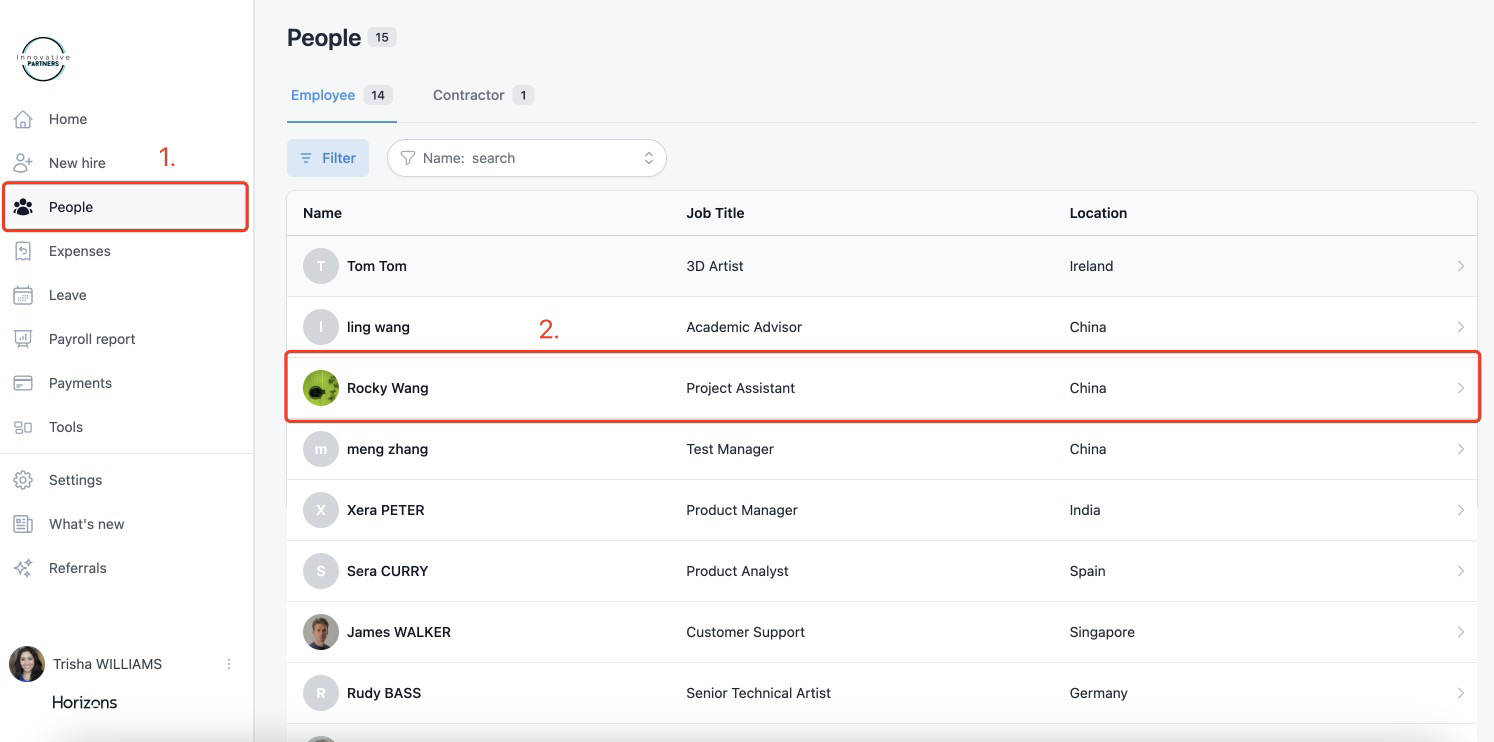Viewport: 1494px width, 742px height.
Task: Click the Payments card icon
Action: (23, 383)
